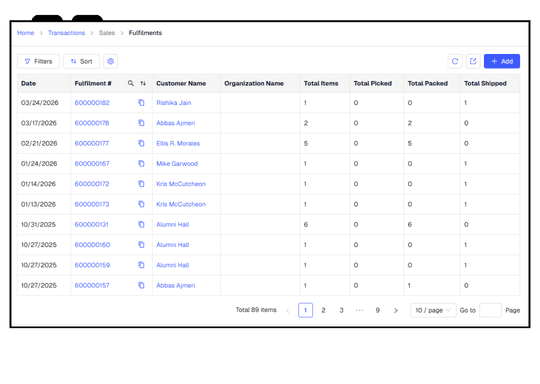Viewport: 540px width, 384px height.
Task: Copy fulfilment number 600000159
Action: [x=141, y=265]
